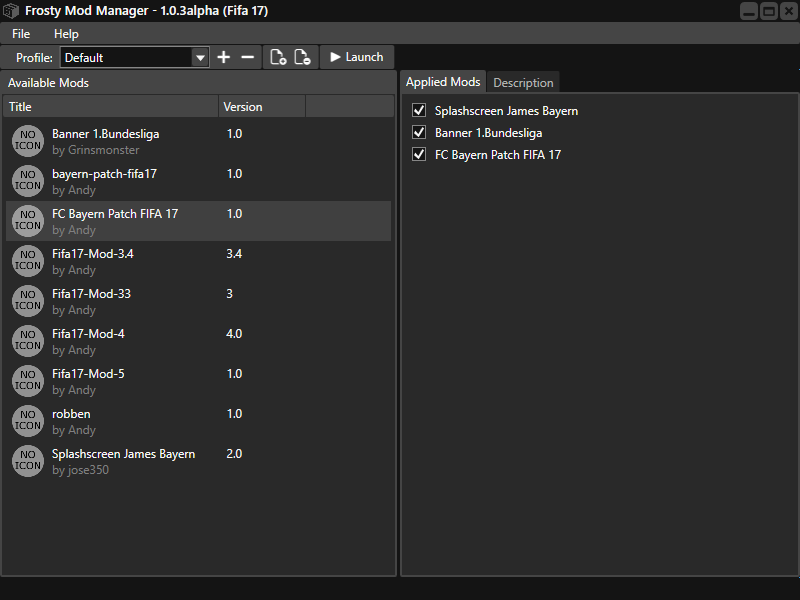This screenshot has height=600, width=800.
Task: Switch to the Description tab
Action: 523,83
